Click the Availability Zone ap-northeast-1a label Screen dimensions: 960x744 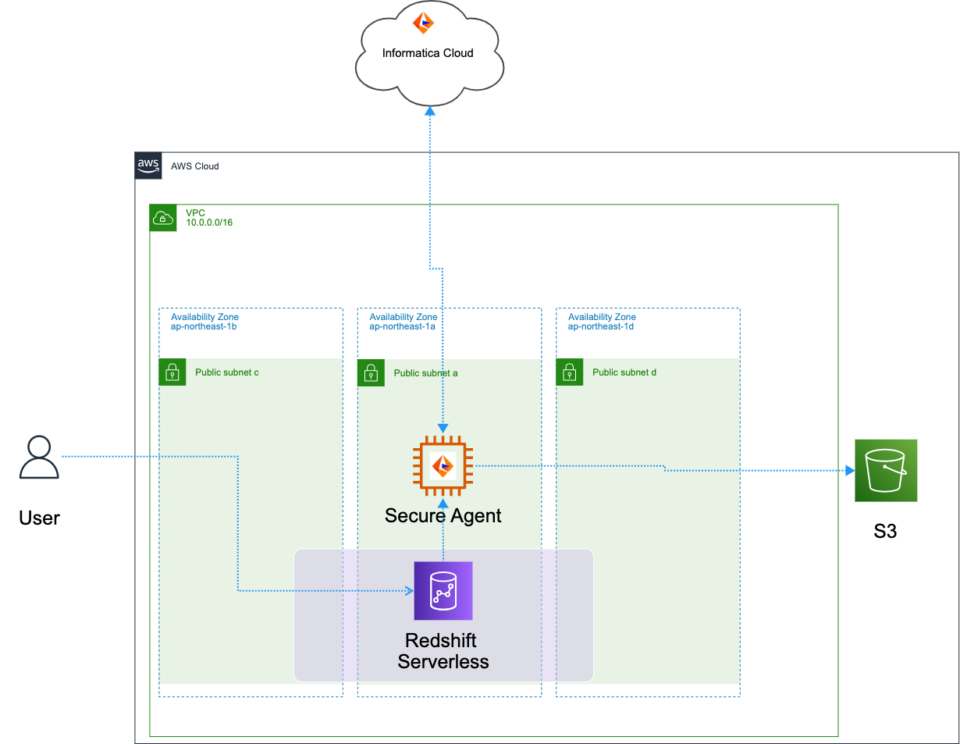click(x=403, y=322)
